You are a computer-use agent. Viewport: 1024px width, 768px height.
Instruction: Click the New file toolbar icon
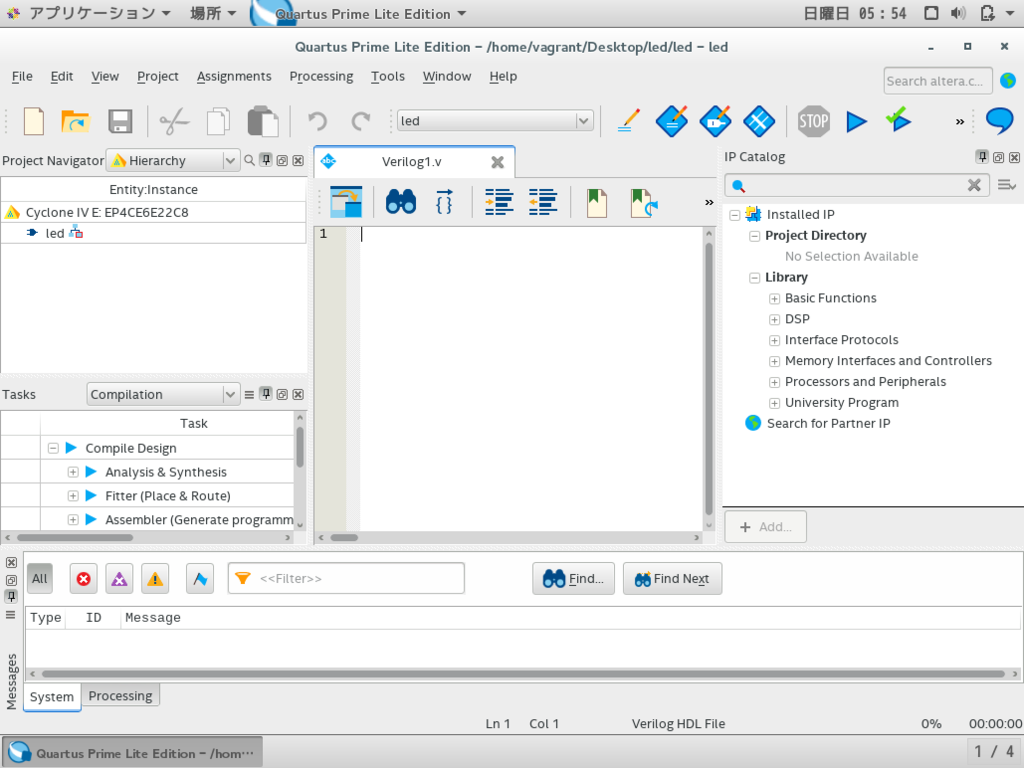(x=33, y=121)
